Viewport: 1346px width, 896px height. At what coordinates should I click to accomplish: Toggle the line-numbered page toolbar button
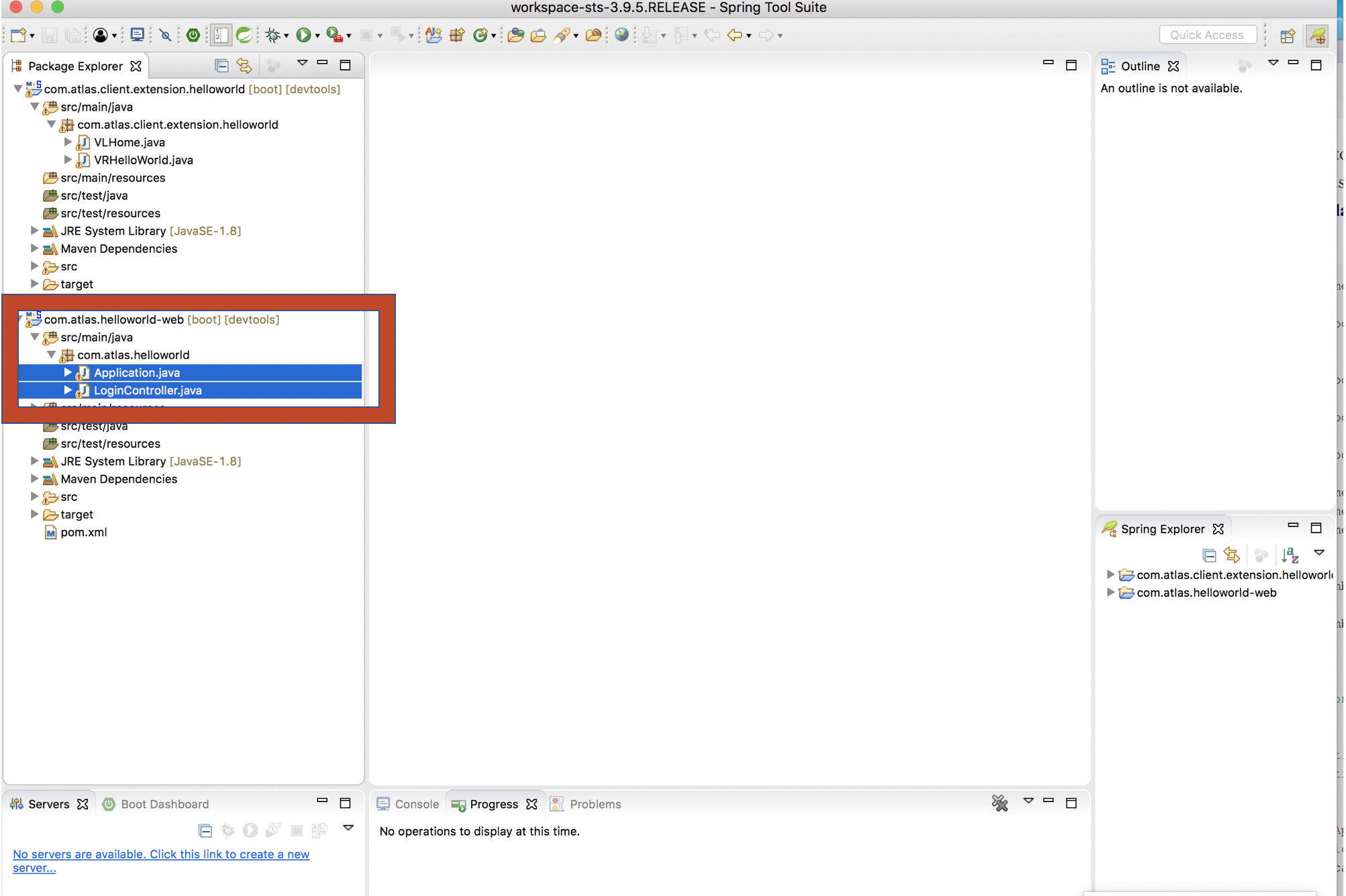tap(221, 35)
